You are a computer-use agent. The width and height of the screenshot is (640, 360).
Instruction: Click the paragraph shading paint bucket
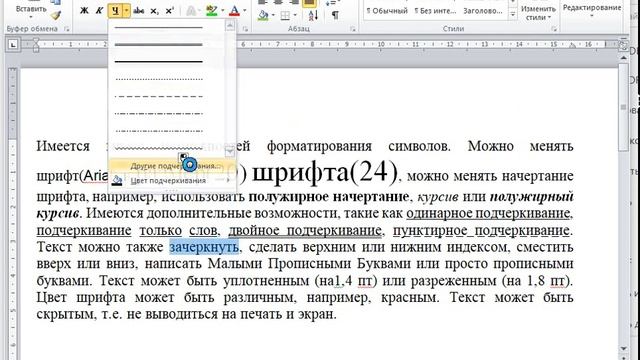[x=263, y=16]
